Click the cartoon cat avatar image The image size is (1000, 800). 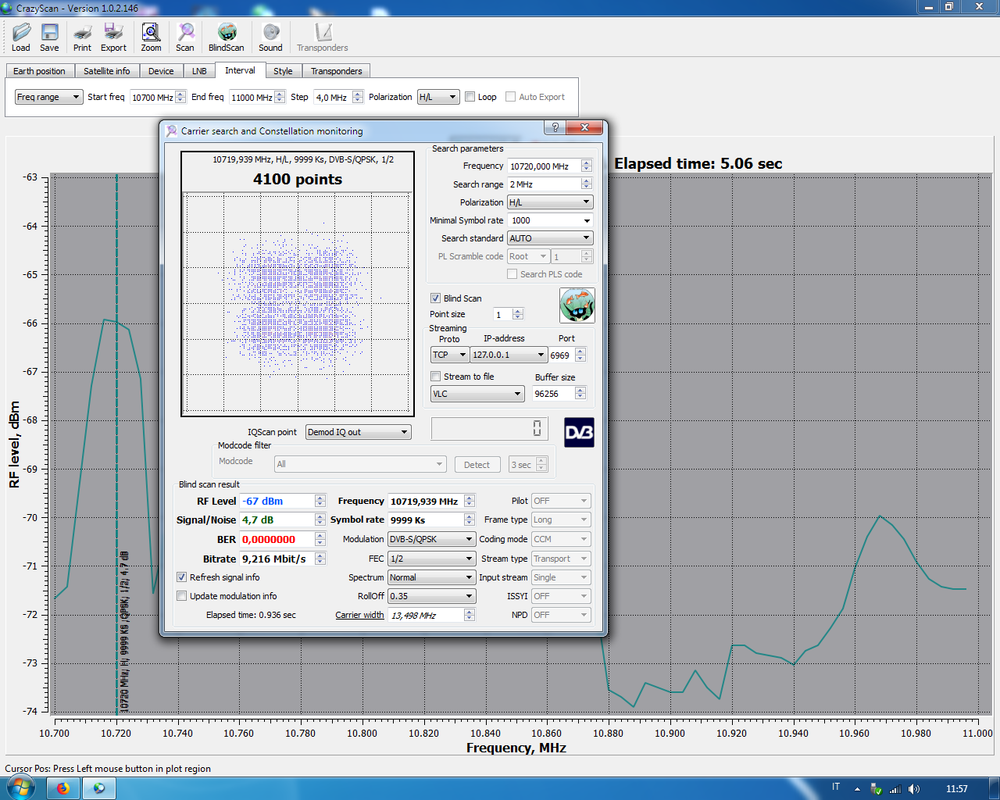[x=577, y=305]
